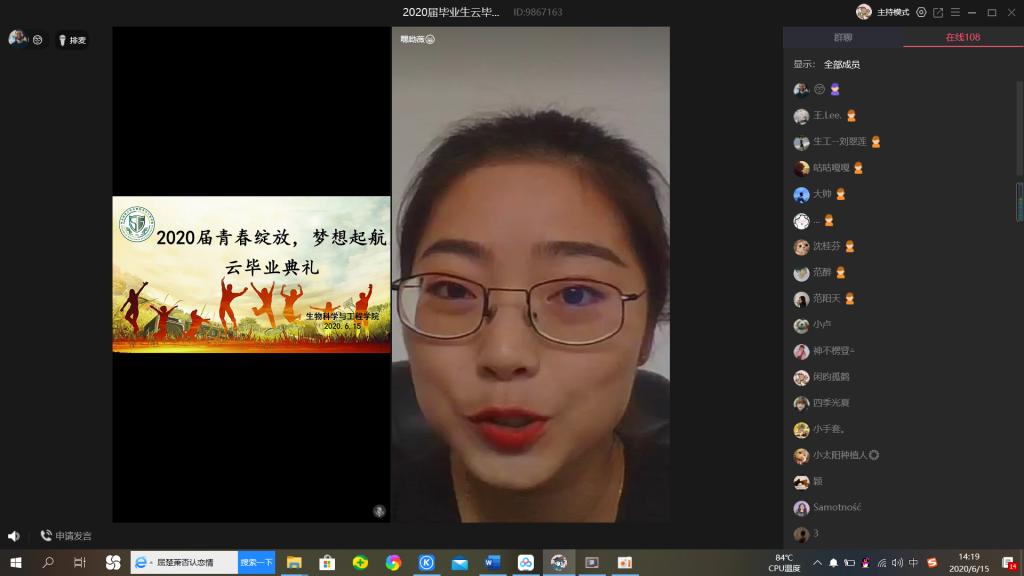The height and width of the screenshot is (576, 1024).
Task: Click the speaker name label on the video
Action: (417, 40)
